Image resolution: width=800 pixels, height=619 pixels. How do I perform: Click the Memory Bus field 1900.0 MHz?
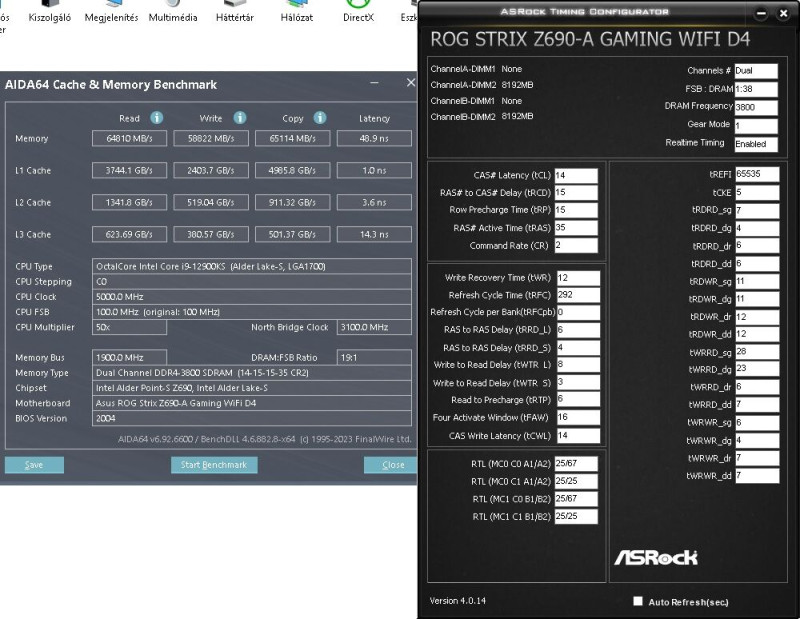pyautogui.click(x=130, y=357)
